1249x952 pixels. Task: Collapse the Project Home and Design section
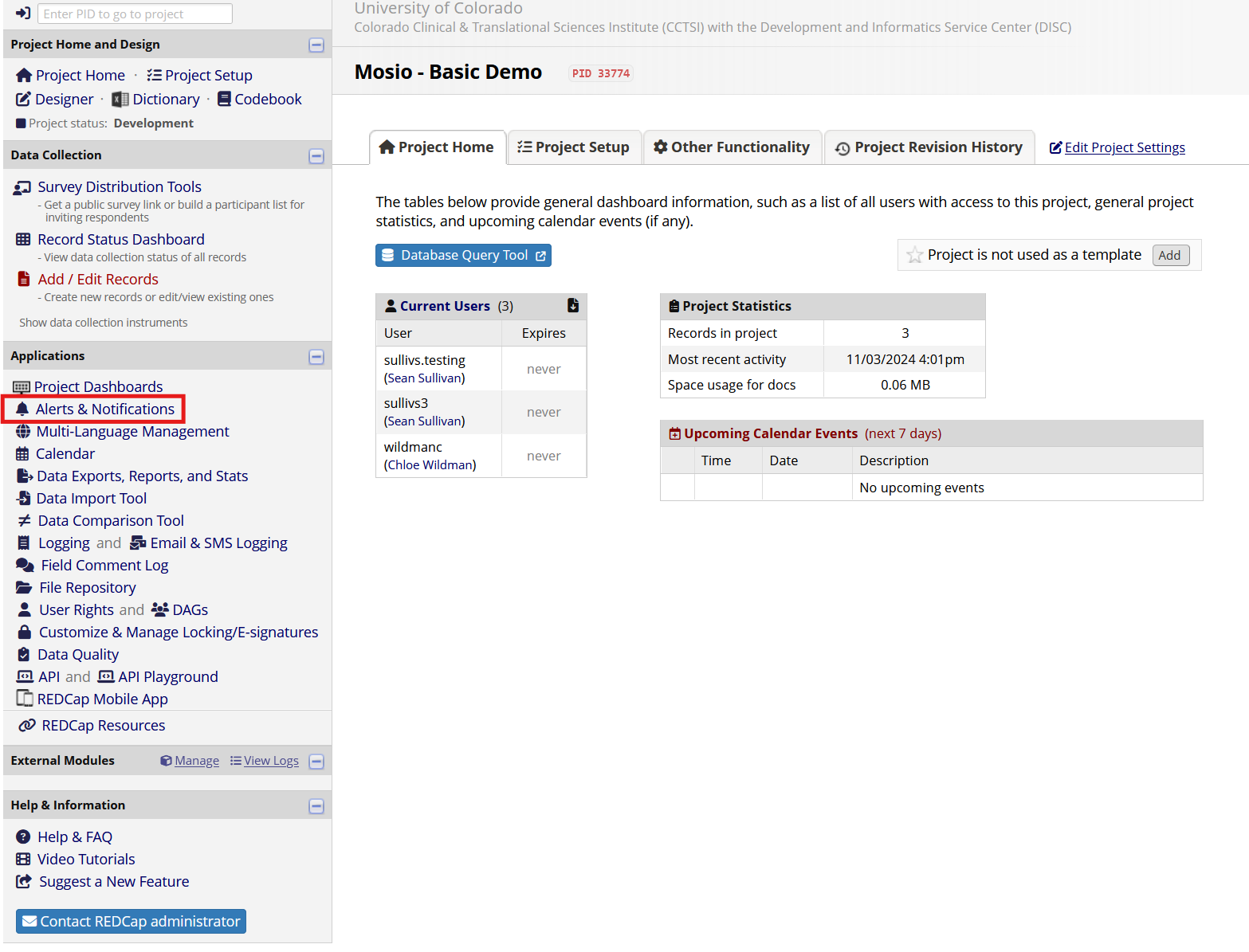(316, 45)
